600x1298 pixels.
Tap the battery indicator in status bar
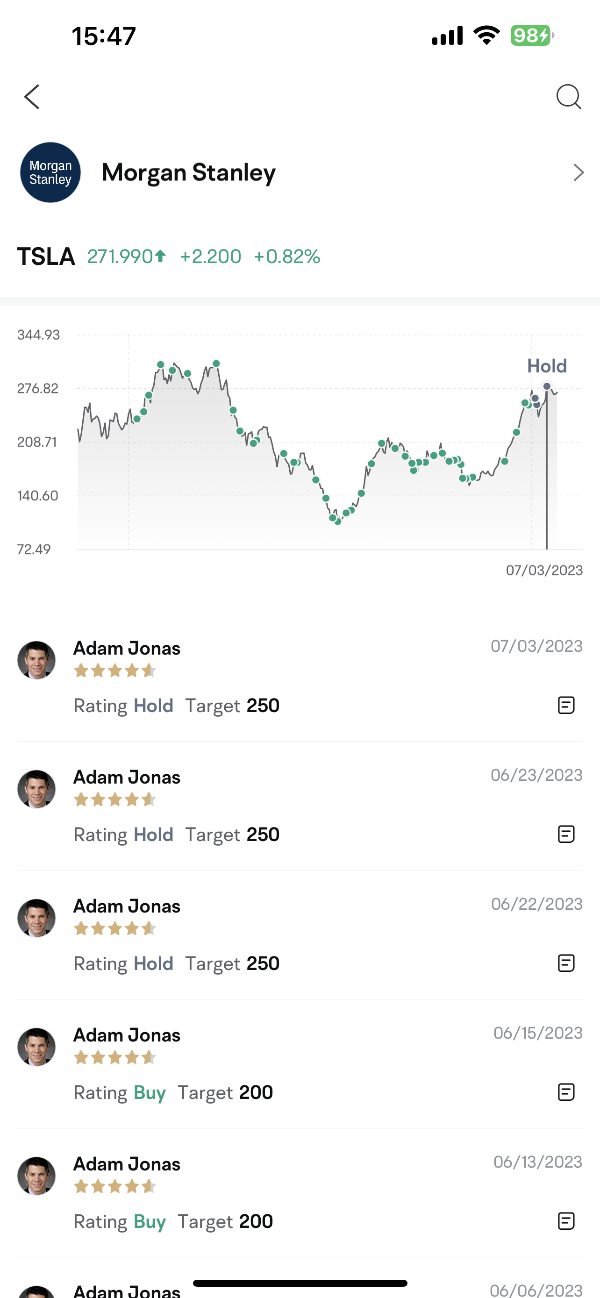[530, 36]
